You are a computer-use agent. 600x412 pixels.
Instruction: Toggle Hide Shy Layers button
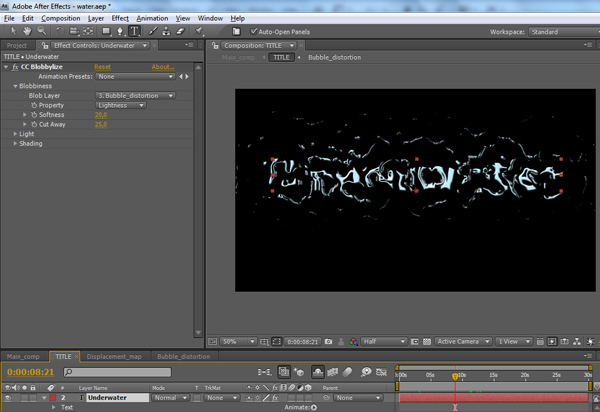[318, 372]
